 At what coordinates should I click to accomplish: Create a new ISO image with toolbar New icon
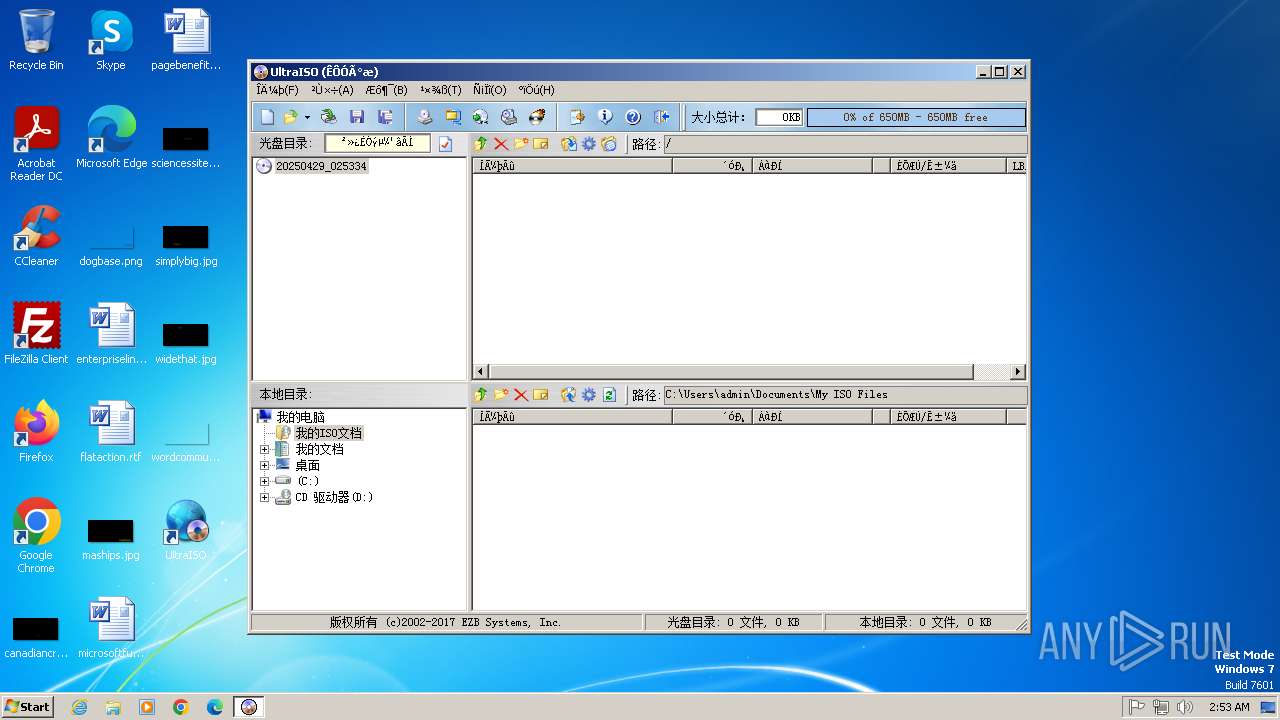267,117
